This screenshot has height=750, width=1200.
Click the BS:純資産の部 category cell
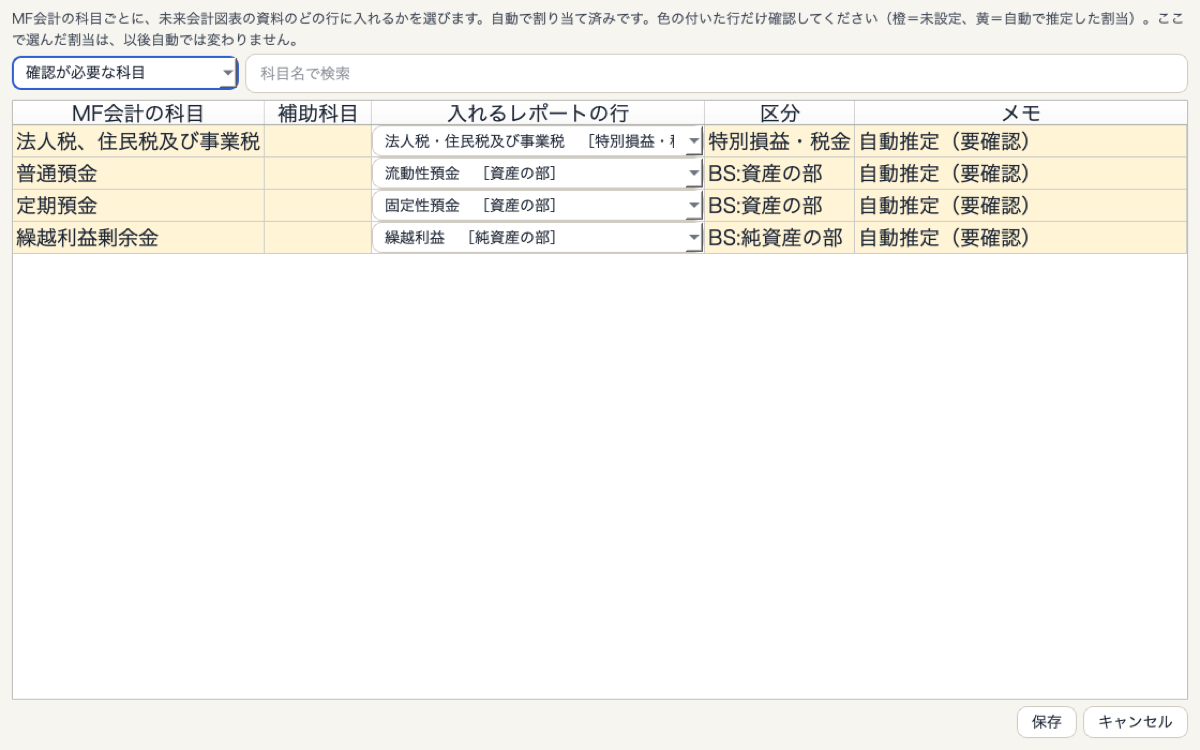point(780,237)
